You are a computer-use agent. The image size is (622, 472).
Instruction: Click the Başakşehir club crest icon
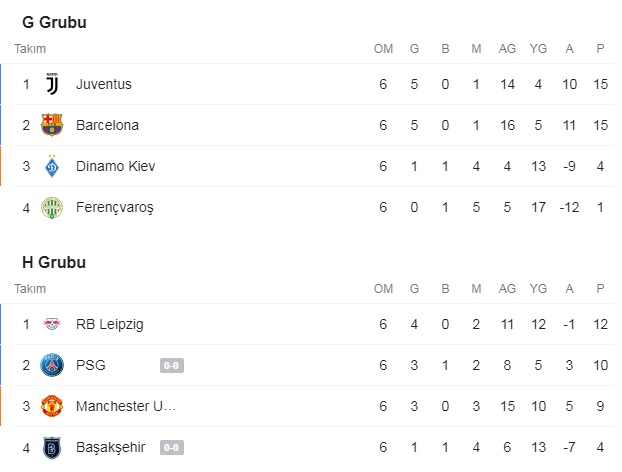coord(52,447)
